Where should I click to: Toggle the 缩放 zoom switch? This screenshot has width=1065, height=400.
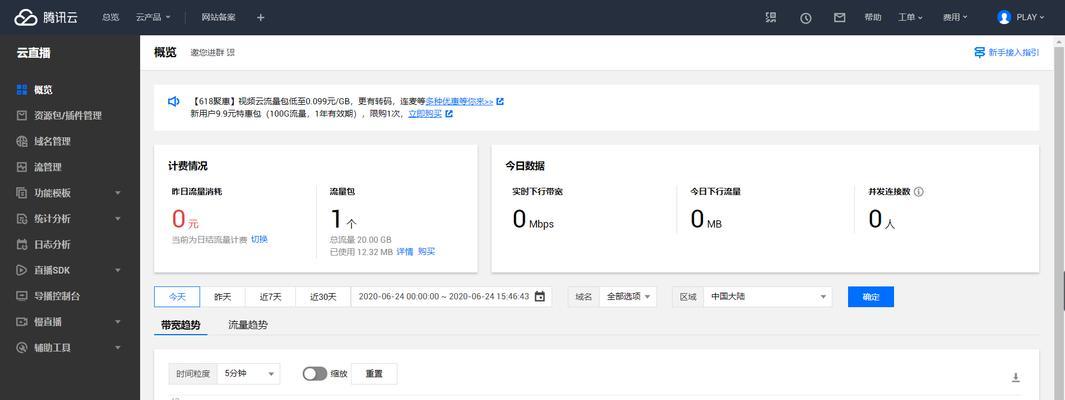pos(314,374)
